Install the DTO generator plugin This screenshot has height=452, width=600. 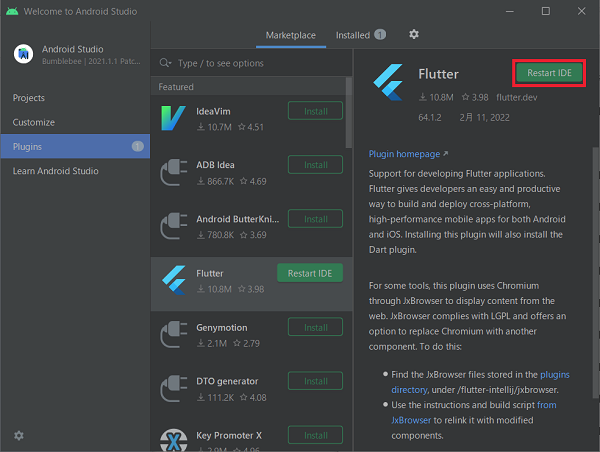pyautogui.click(x=315, y=381)
